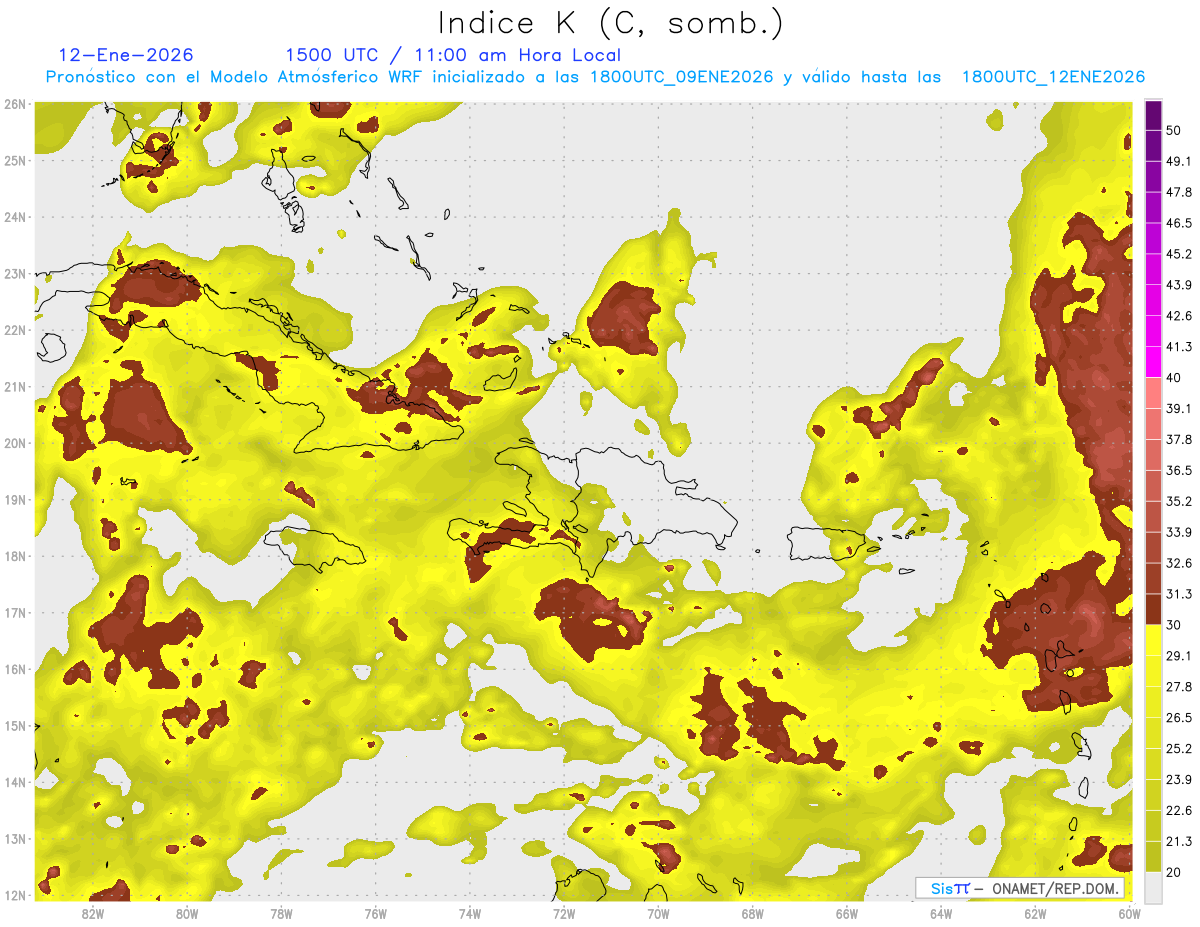Screen dimensions: 1200x927
Task: Click the colorbar value "45.2"
Action: click(1178, 254)
